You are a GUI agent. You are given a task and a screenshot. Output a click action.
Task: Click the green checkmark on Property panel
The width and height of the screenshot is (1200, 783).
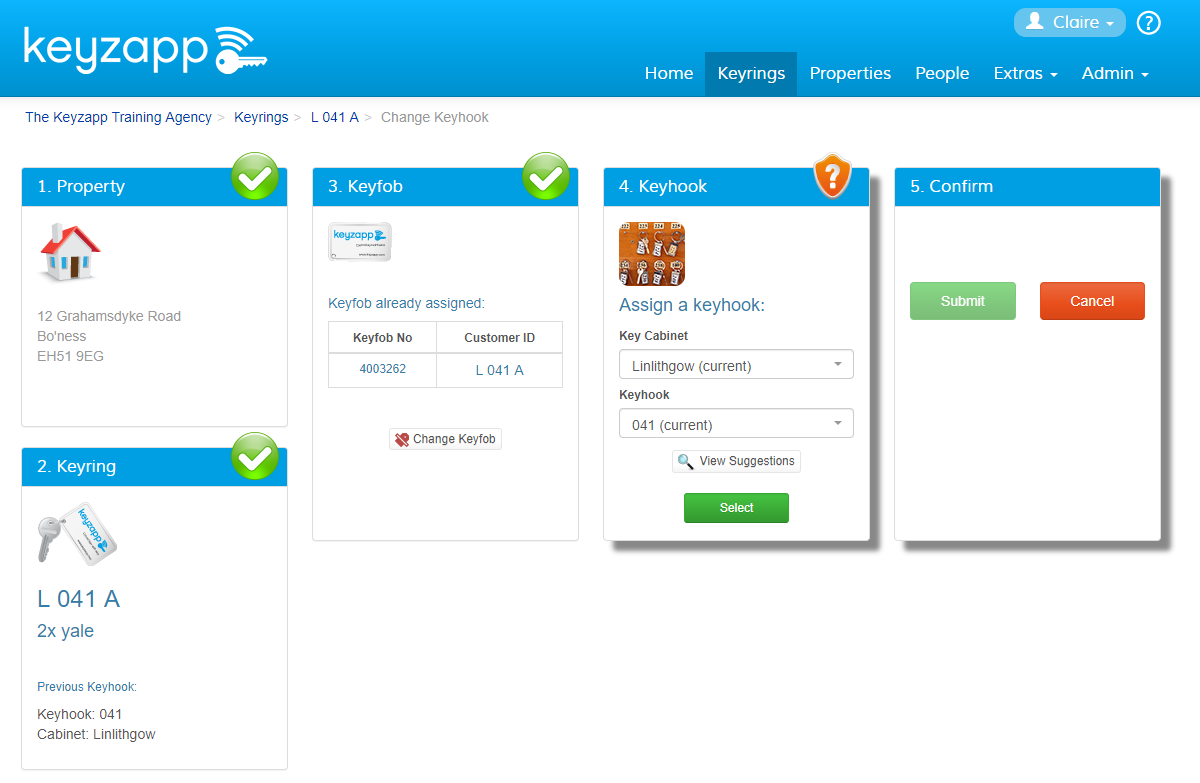coord(255,177)
